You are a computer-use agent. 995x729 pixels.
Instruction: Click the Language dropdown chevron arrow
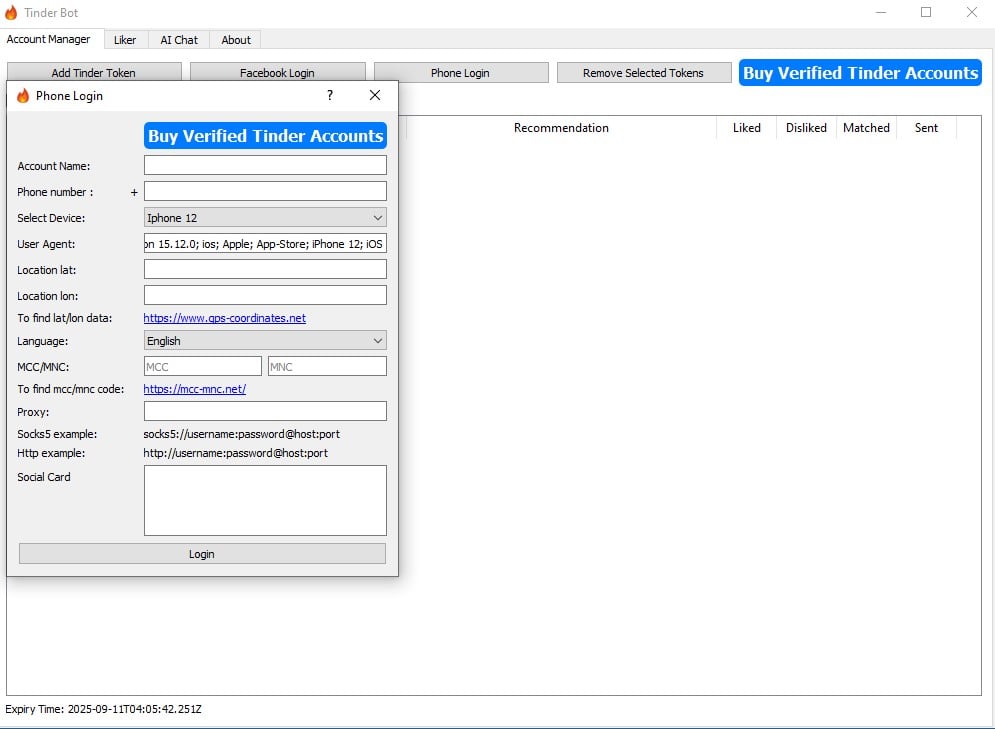click(x=378, y=341)
